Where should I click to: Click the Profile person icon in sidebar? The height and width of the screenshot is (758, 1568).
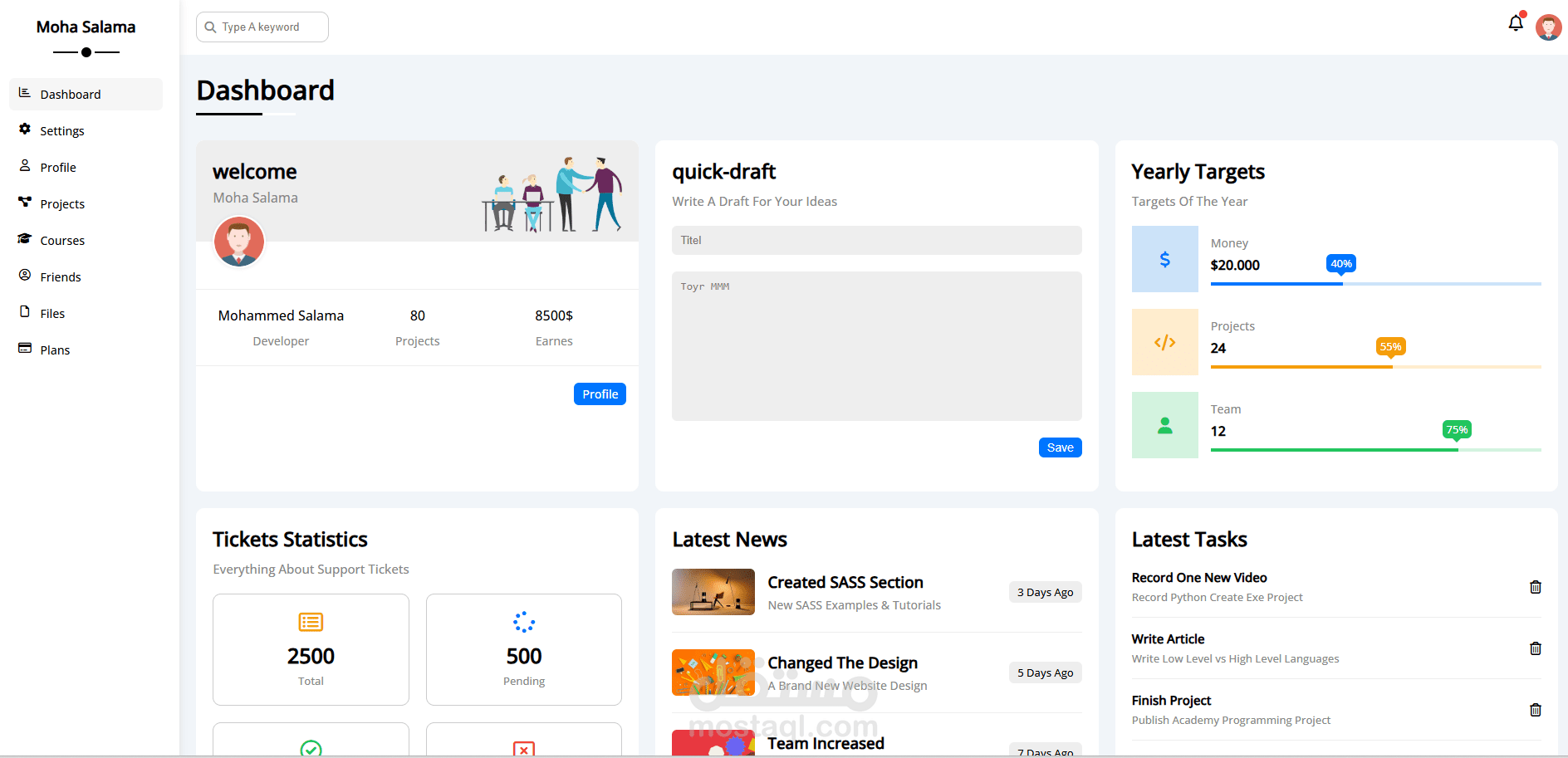[25, 166]
